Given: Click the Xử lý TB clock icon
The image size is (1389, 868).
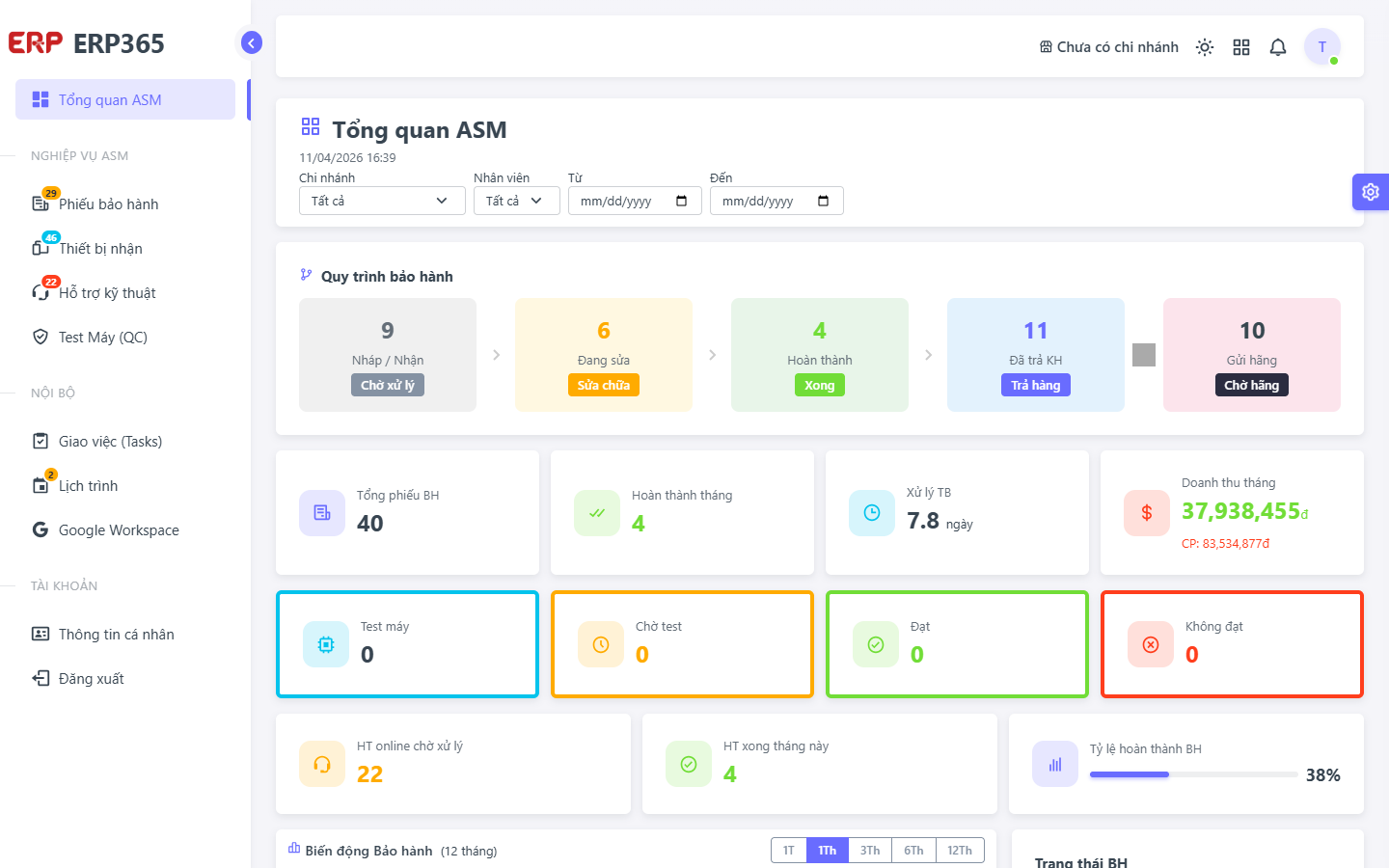Looking at the screenshot, I should (x=872, y=513).
